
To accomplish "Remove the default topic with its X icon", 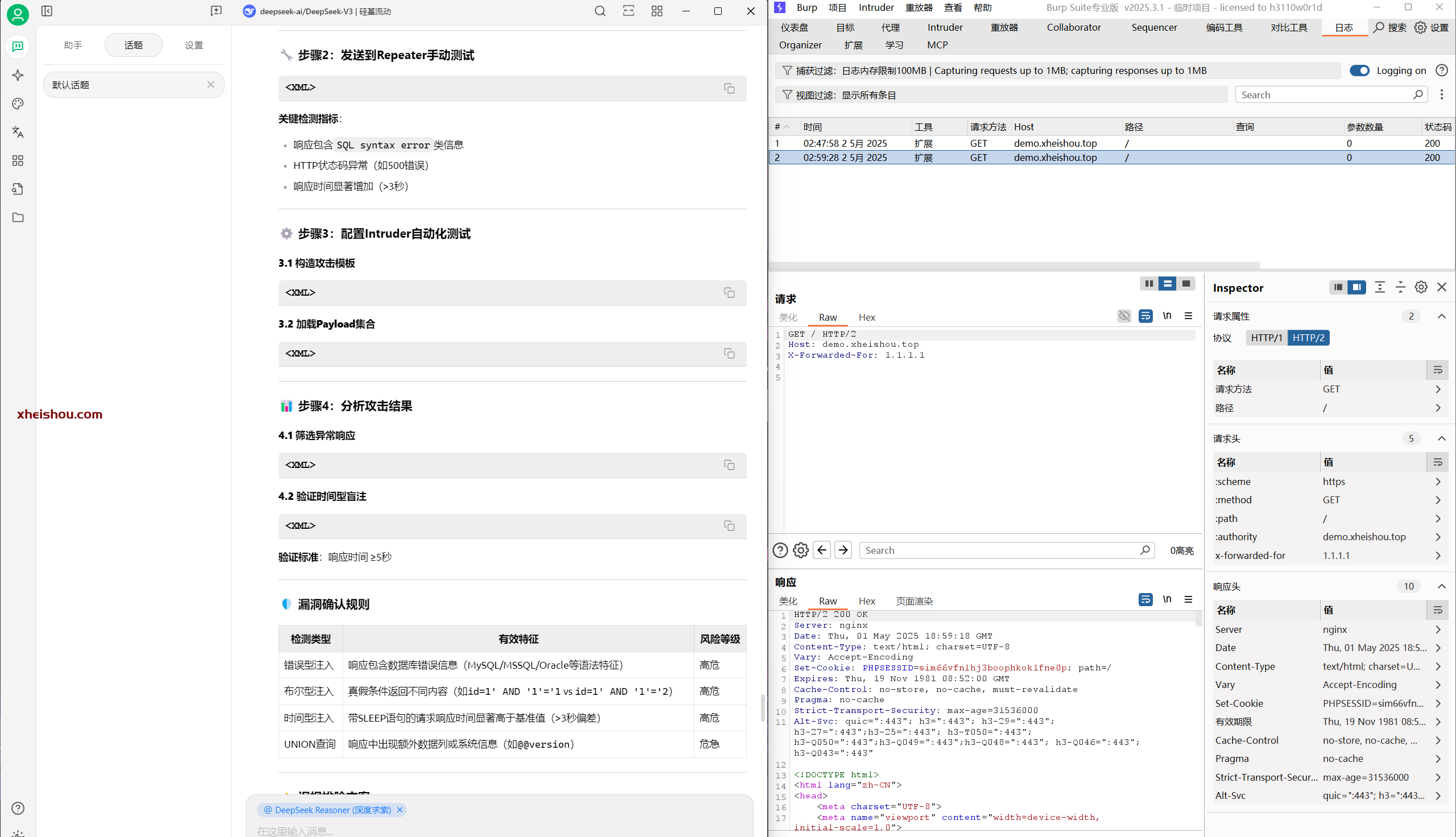I will coord(210,85).
